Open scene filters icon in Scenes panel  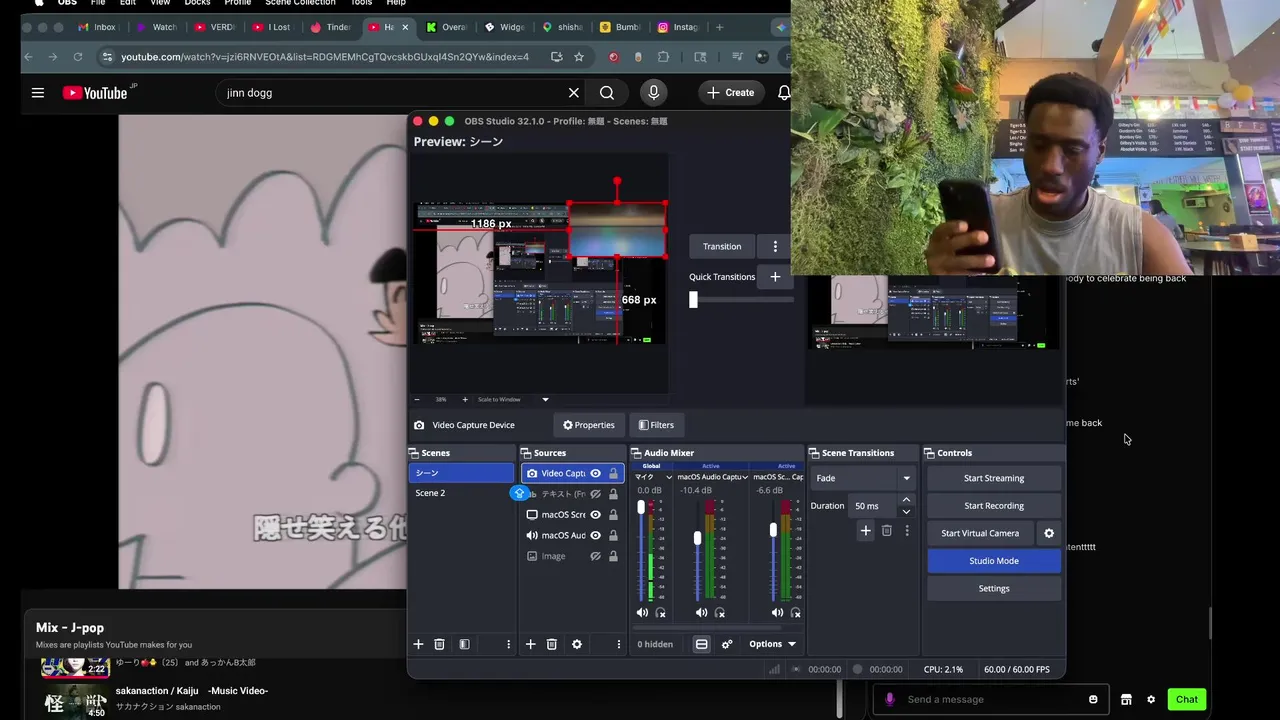tap(464, 644)
